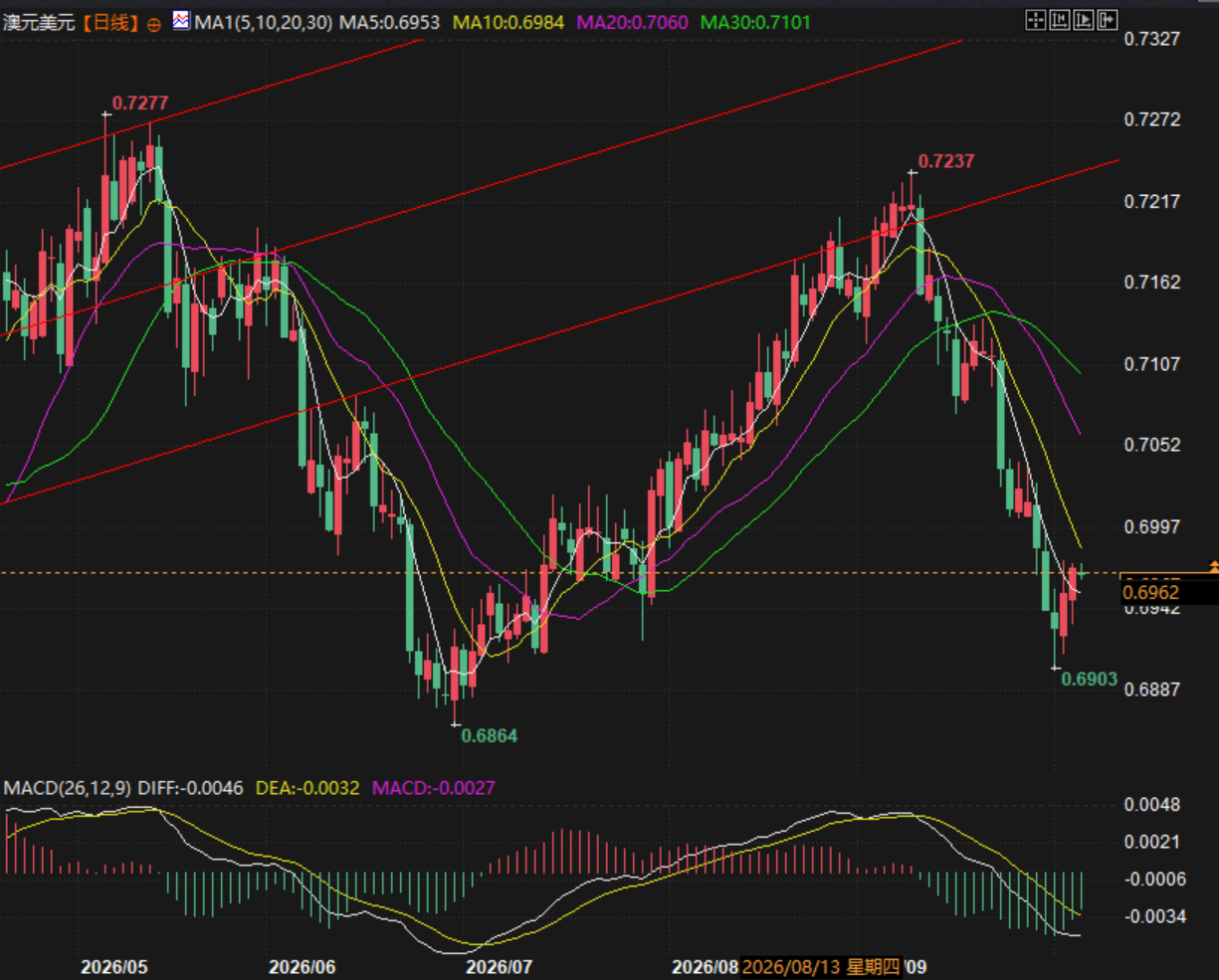Click the orange double-arrow on the price axis

point(1213,567)
